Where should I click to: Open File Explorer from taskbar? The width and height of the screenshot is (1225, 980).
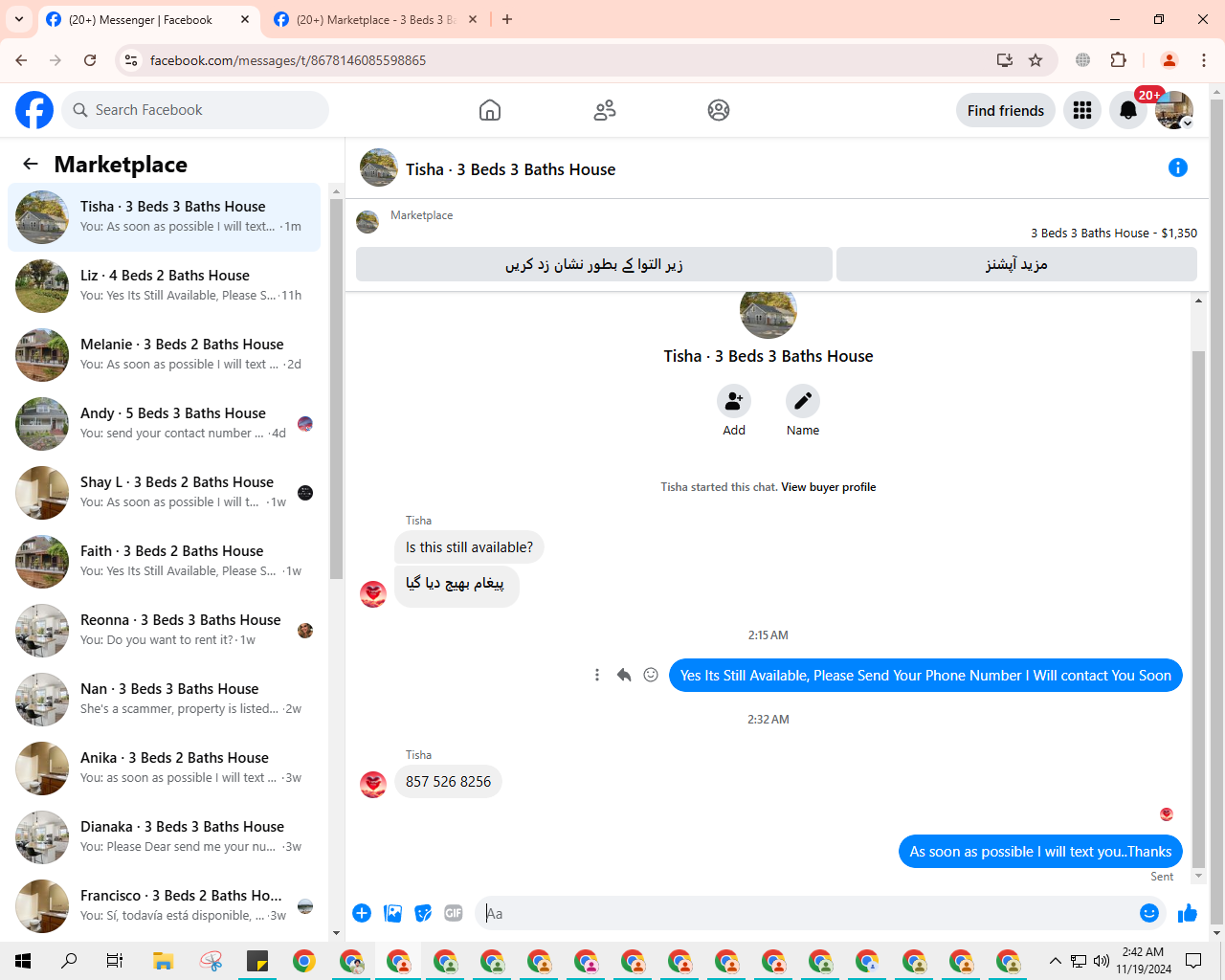[163, 961]
